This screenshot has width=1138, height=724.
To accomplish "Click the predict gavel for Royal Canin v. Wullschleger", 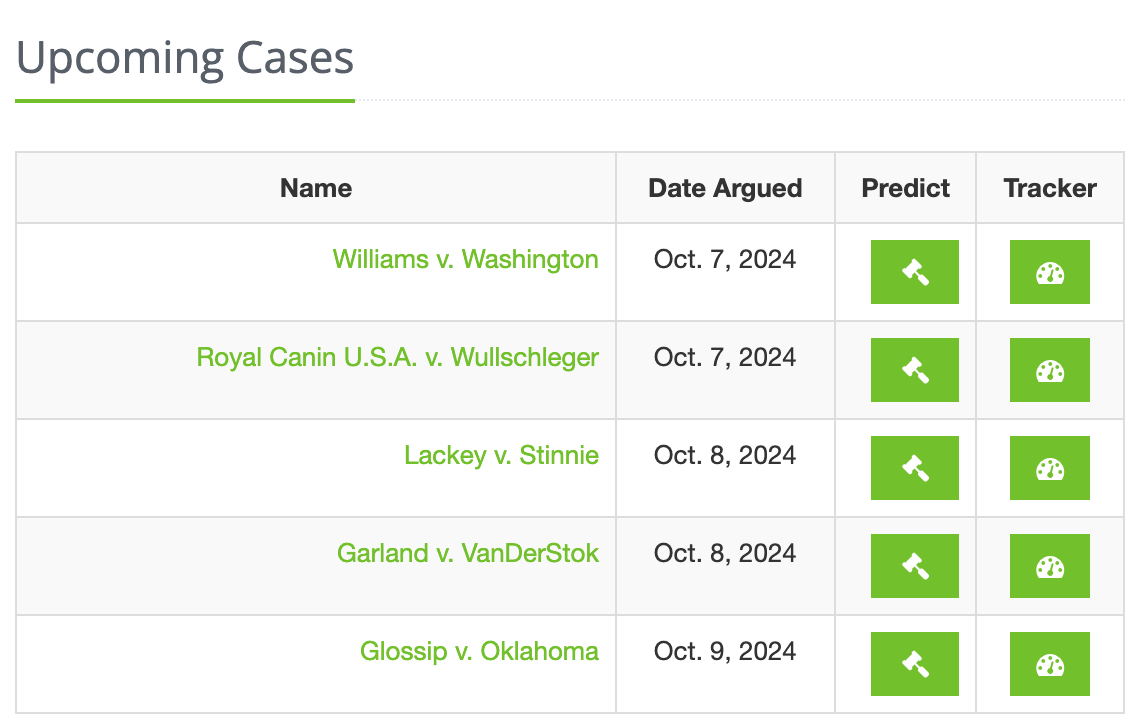I will click(x=914, y=370).
